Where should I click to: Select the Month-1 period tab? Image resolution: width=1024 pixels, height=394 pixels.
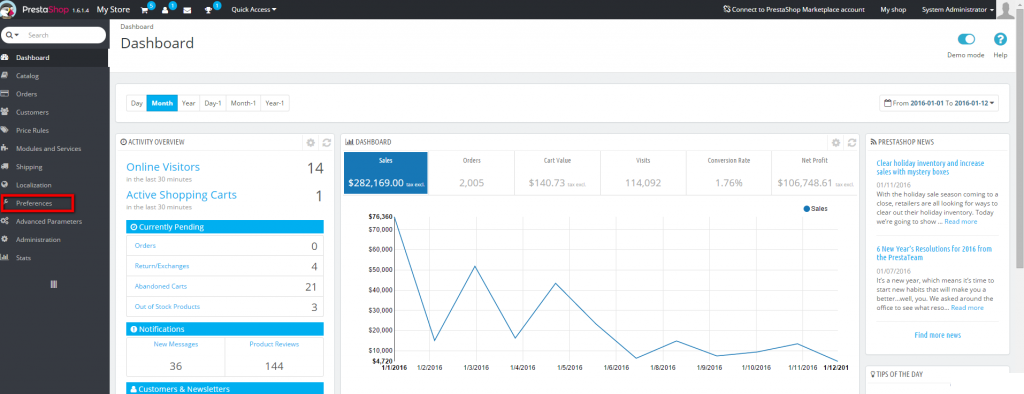(244, 103)
